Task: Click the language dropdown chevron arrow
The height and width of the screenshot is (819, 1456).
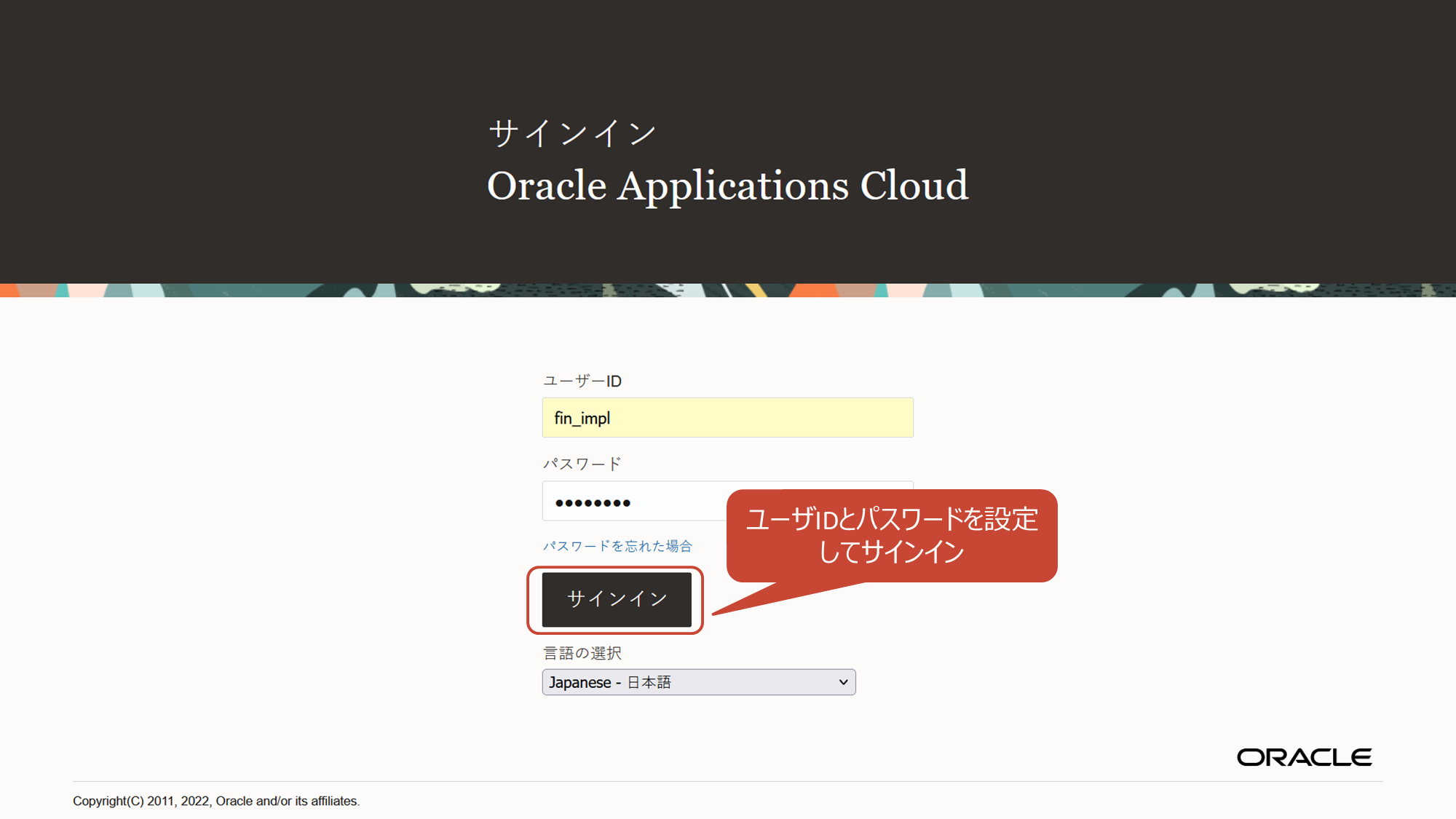Action: pos(843,682)
